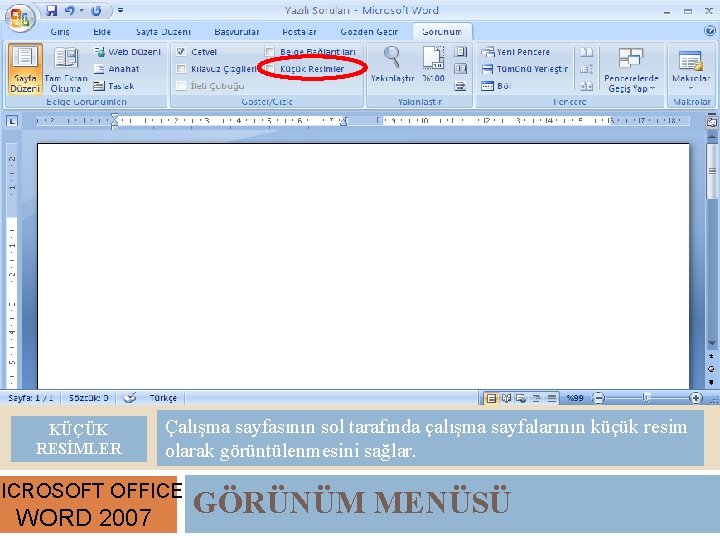Click reset window position icon
The image size is (720, 540).
(586, 86)
